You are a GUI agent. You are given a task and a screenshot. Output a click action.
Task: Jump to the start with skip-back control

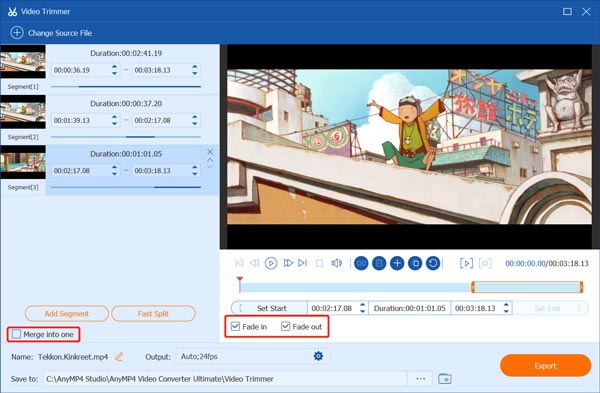pyautogui.click(x=239, y=263)
